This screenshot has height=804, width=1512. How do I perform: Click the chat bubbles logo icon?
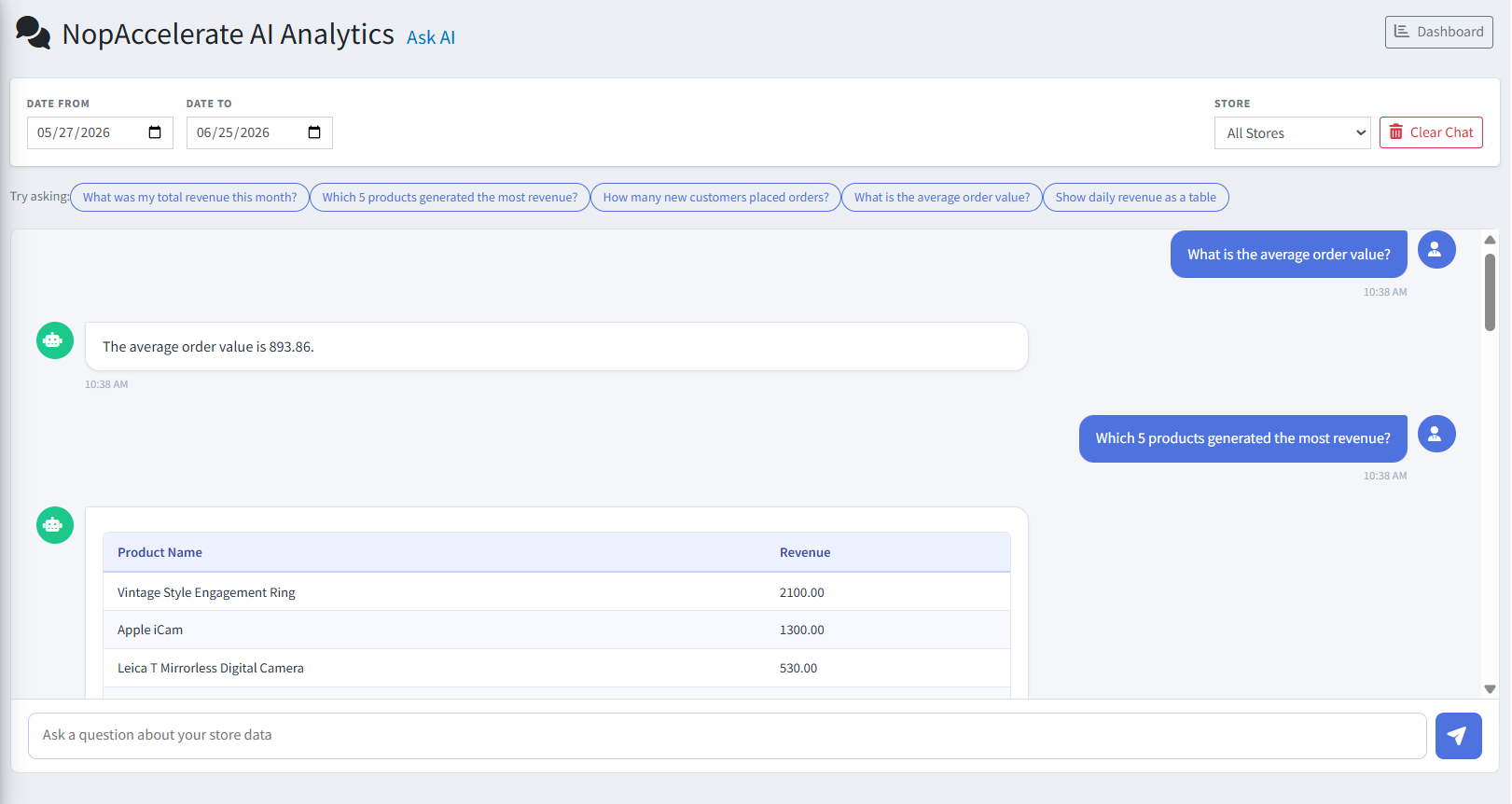point(34,34)
